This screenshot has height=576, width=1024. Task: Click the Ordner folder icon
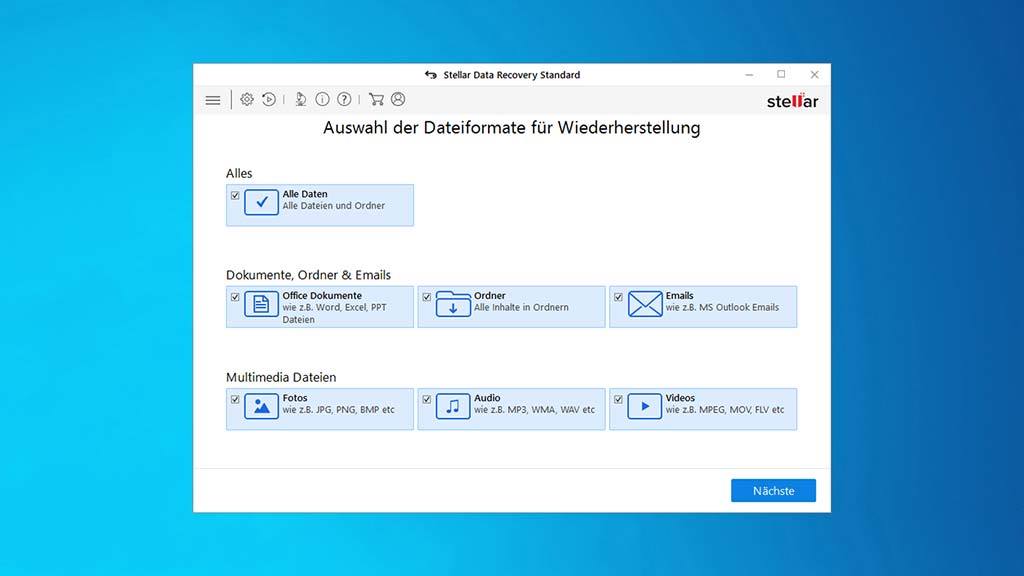pos(453,304)
